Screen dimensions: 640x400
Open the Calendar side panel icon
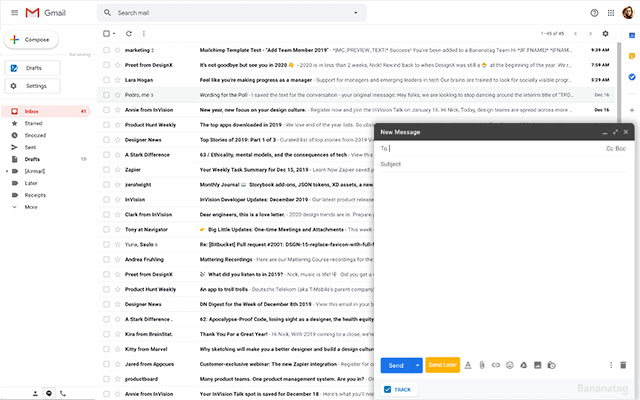[x=632, y=36]
